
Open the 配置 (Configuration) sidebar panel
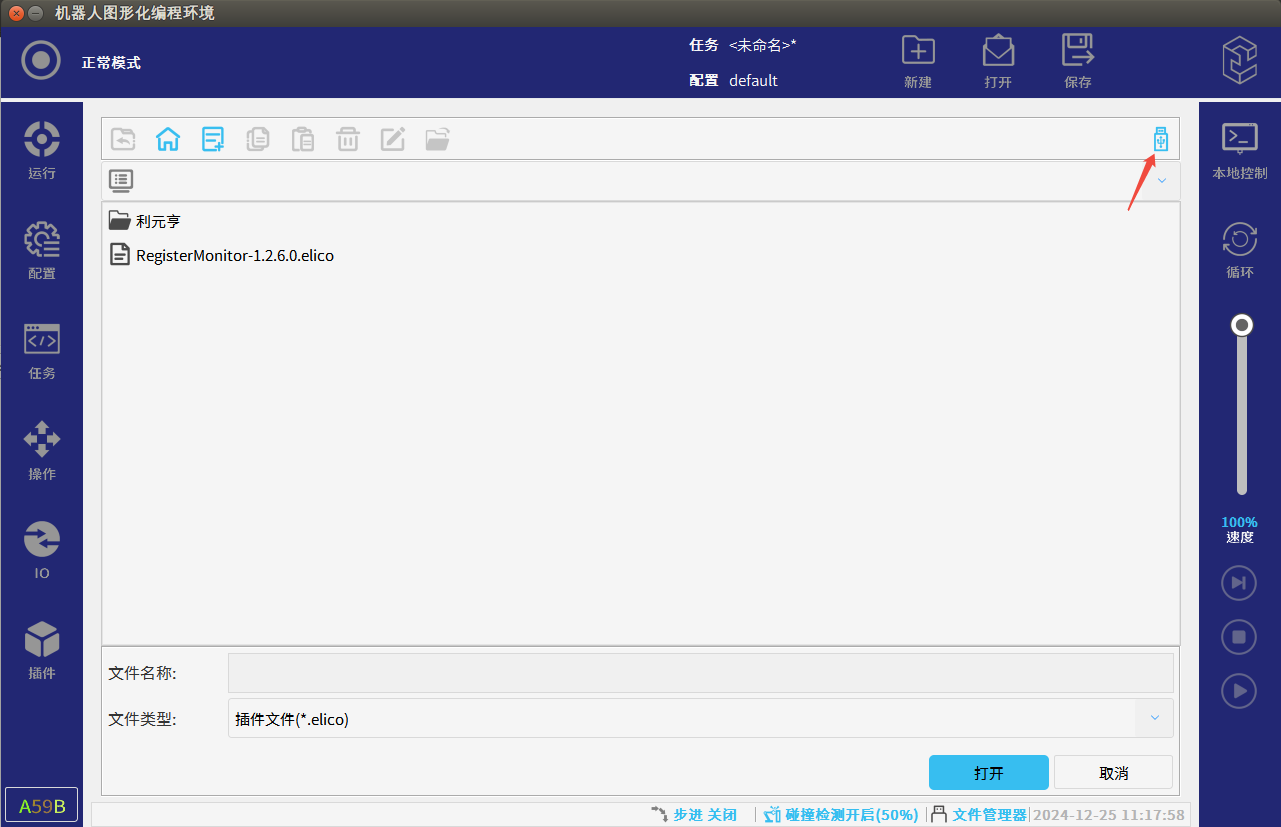42,250
